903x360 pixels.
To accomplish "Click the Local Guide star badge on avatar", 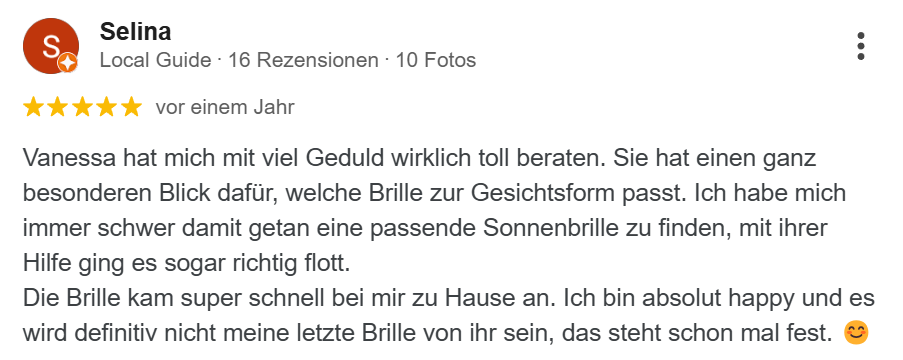I will pos(67,63).
